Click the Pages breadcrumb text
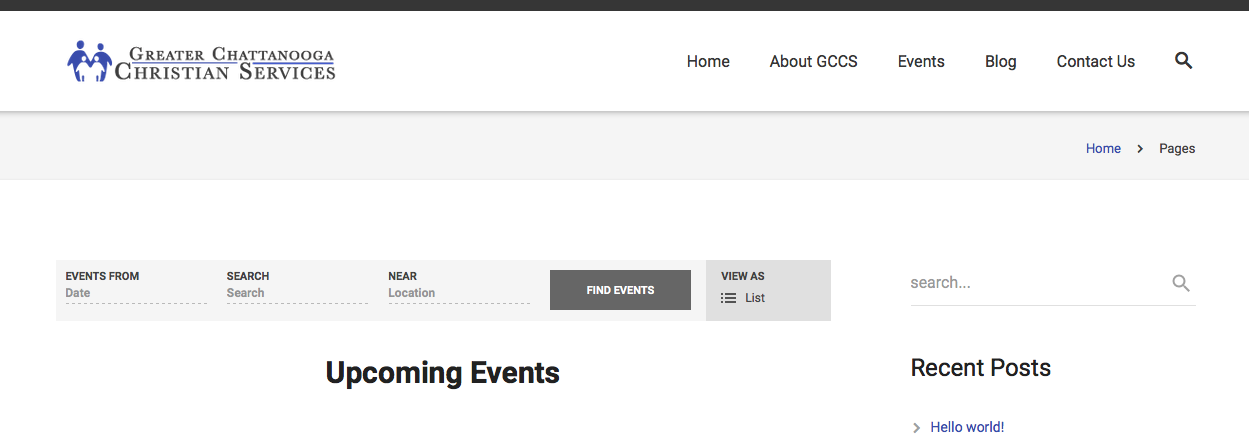Image resolution: width=1249 pixels, height=445 pixels. (x=1177, y=148)
